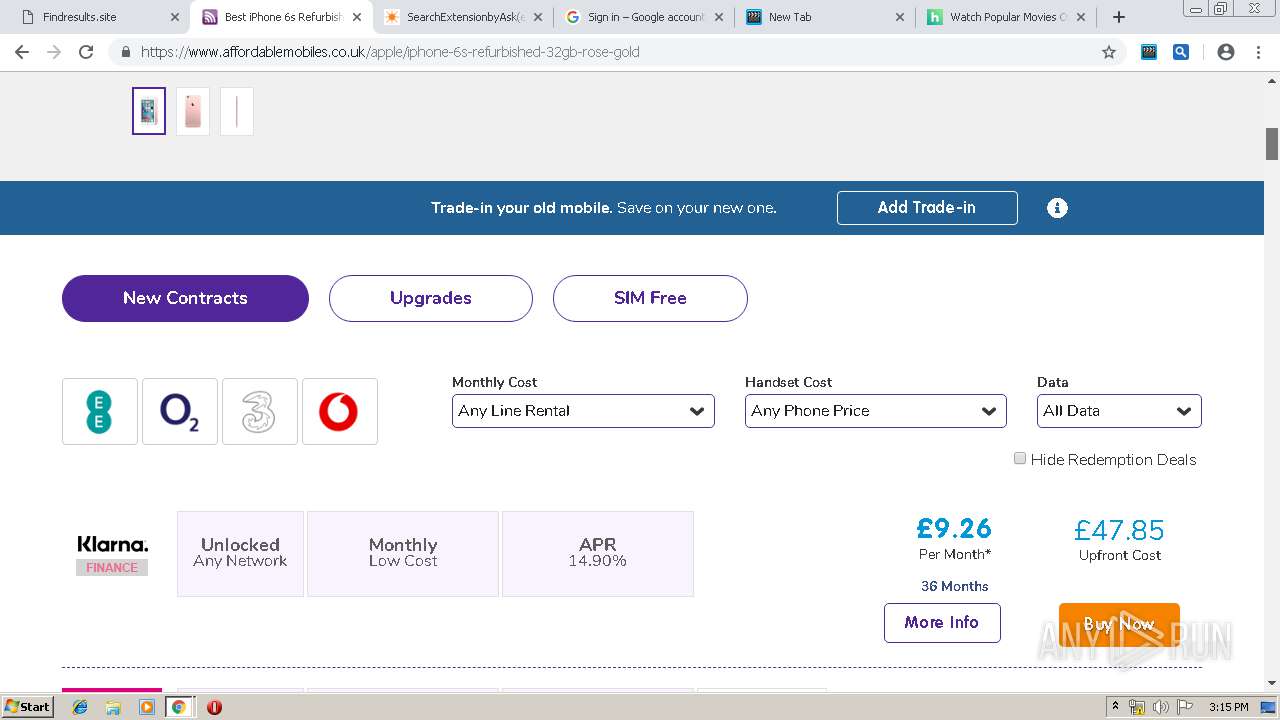Viewport: 1280px width, 720px height.
Task: Click the Upgrades contract option
Action: [x=431, y=298]
